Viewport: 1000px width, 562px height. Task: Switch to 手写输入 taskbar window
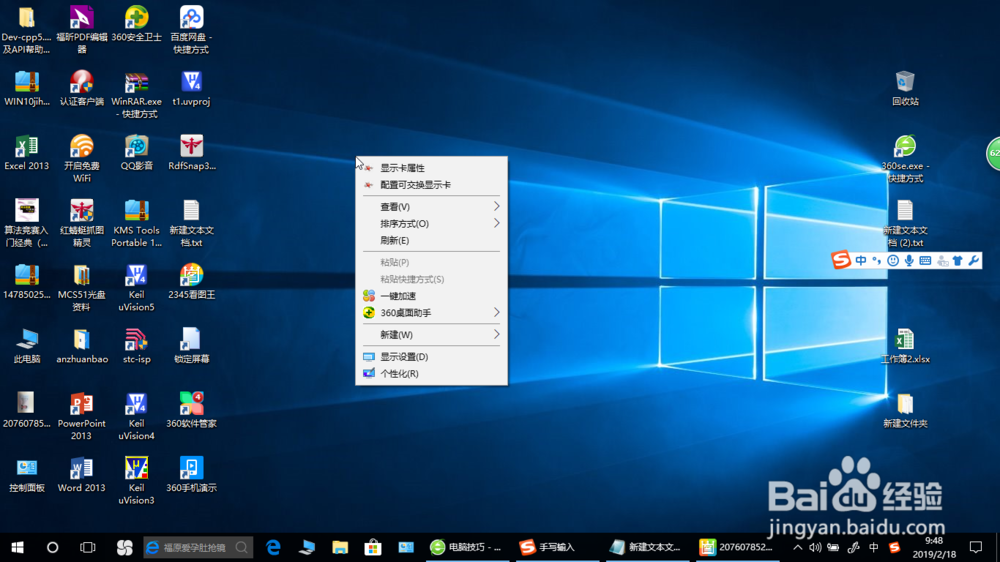(x=557, y=547)
